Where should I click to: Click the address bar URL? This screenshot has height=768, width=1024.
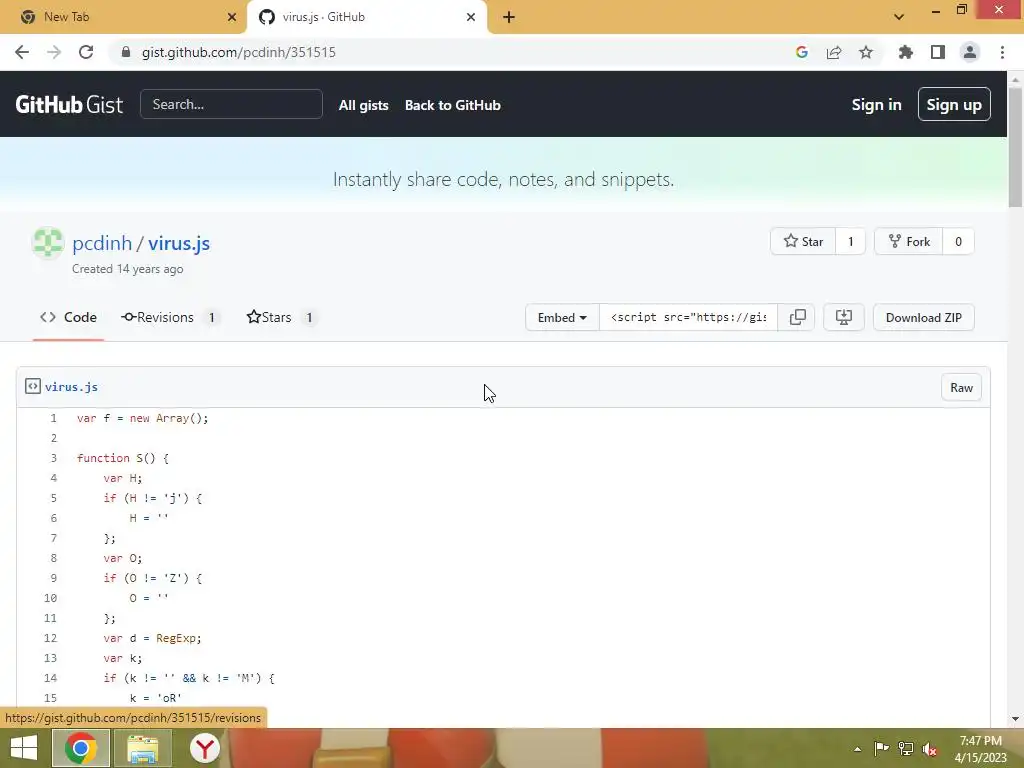click(238, 52)
